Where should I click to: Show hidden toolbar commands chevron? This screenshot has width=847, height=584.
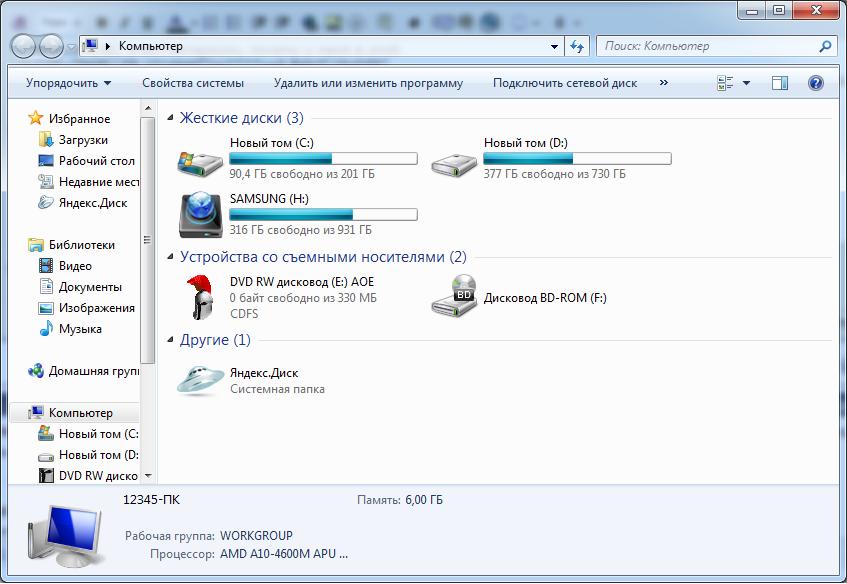tap(663, 83)
